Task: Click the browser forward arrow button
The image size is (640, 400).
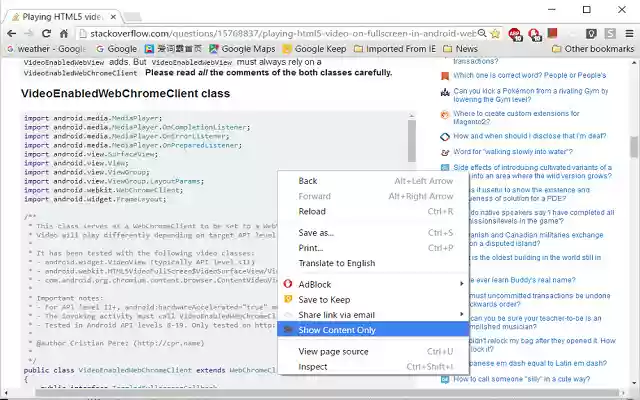Action: (29, 33)
